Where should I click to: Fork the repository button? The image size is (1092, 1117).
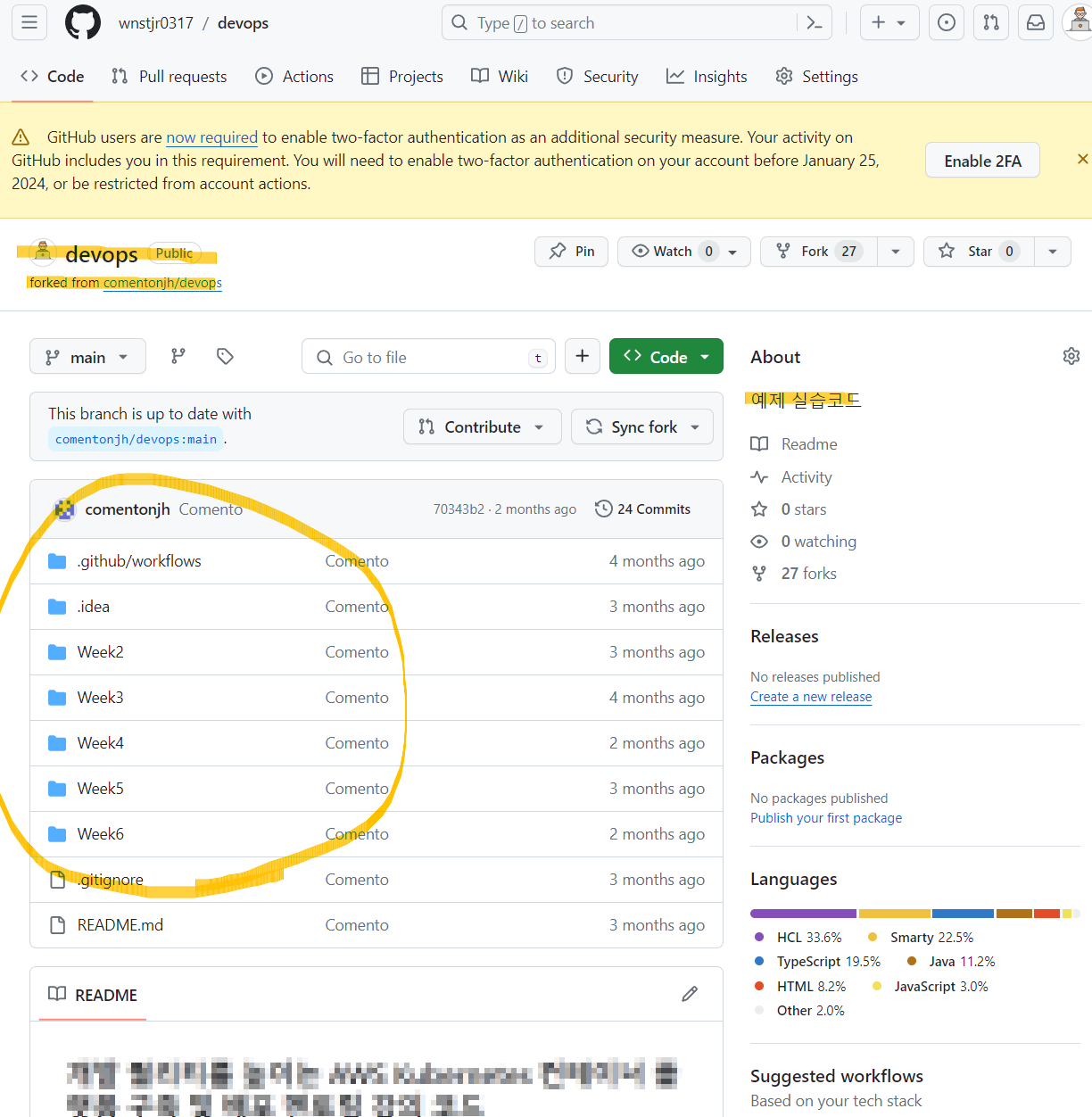[819, 252]
